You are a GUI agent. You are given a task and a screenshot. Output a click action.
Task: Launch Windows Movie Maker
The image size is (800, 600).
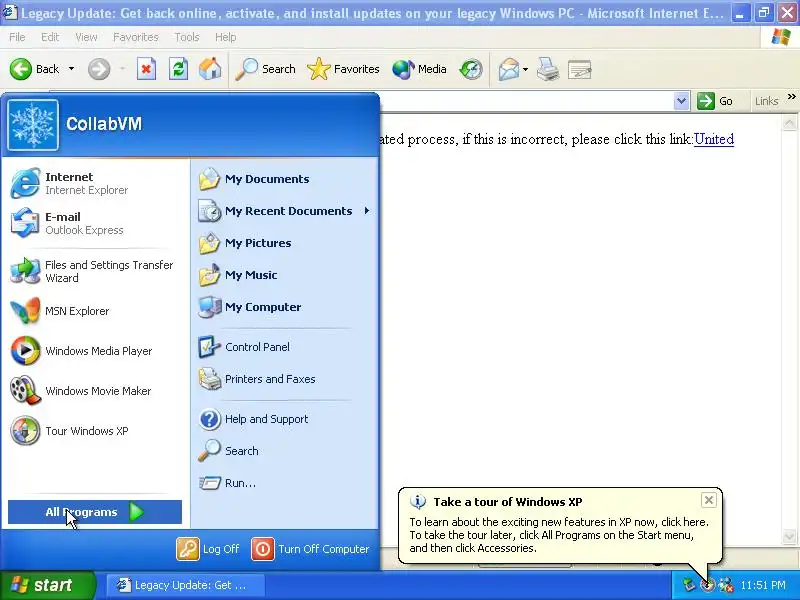95,391
